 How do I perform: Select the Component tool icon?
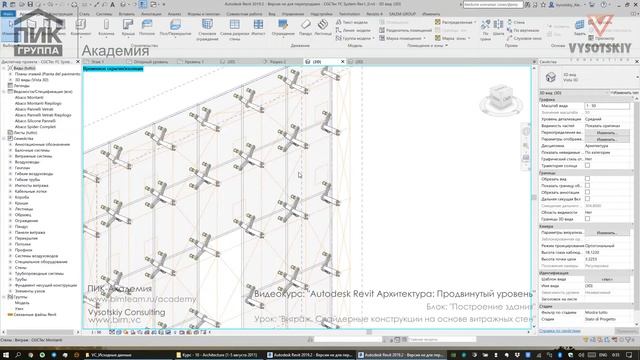point(81,24)
